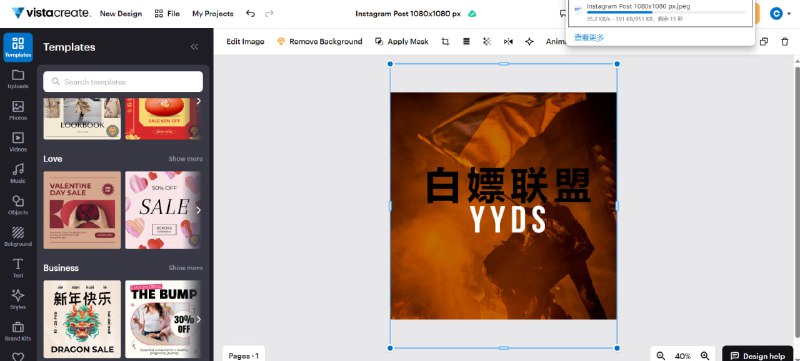The width and height of the screenshot is (800, 361).
Task: Click the canvas vertical scrollbar
Action: (797, 201)
